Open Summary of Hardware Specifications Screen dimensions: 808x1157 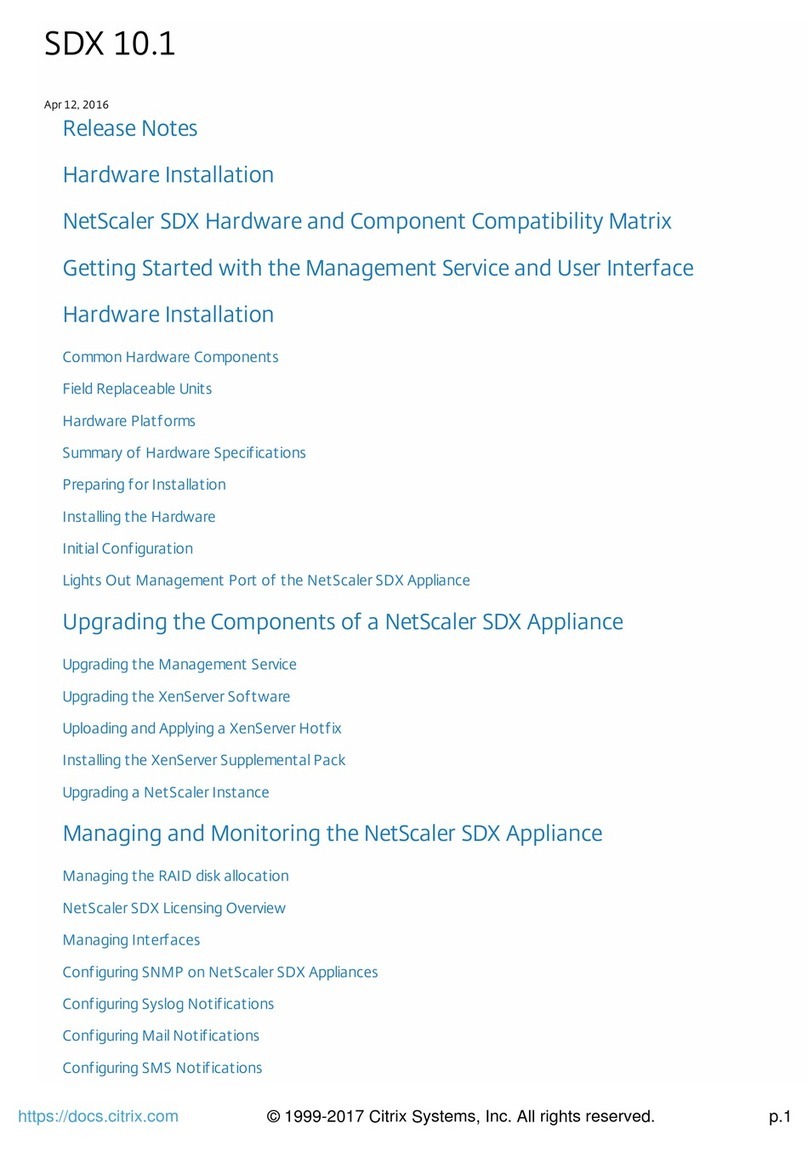click(x=184, y=453)
